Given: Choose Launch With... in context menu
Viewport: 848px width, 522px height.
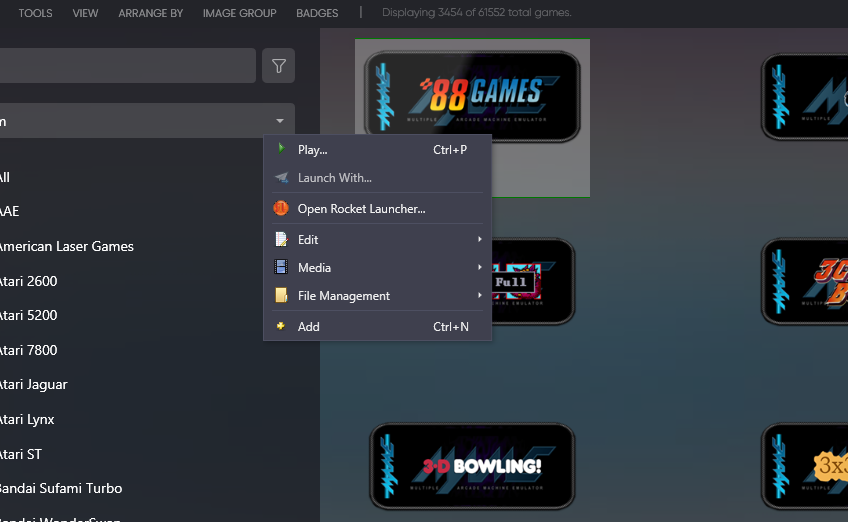Looking at the screenshot, I should [x=377, y=178].
